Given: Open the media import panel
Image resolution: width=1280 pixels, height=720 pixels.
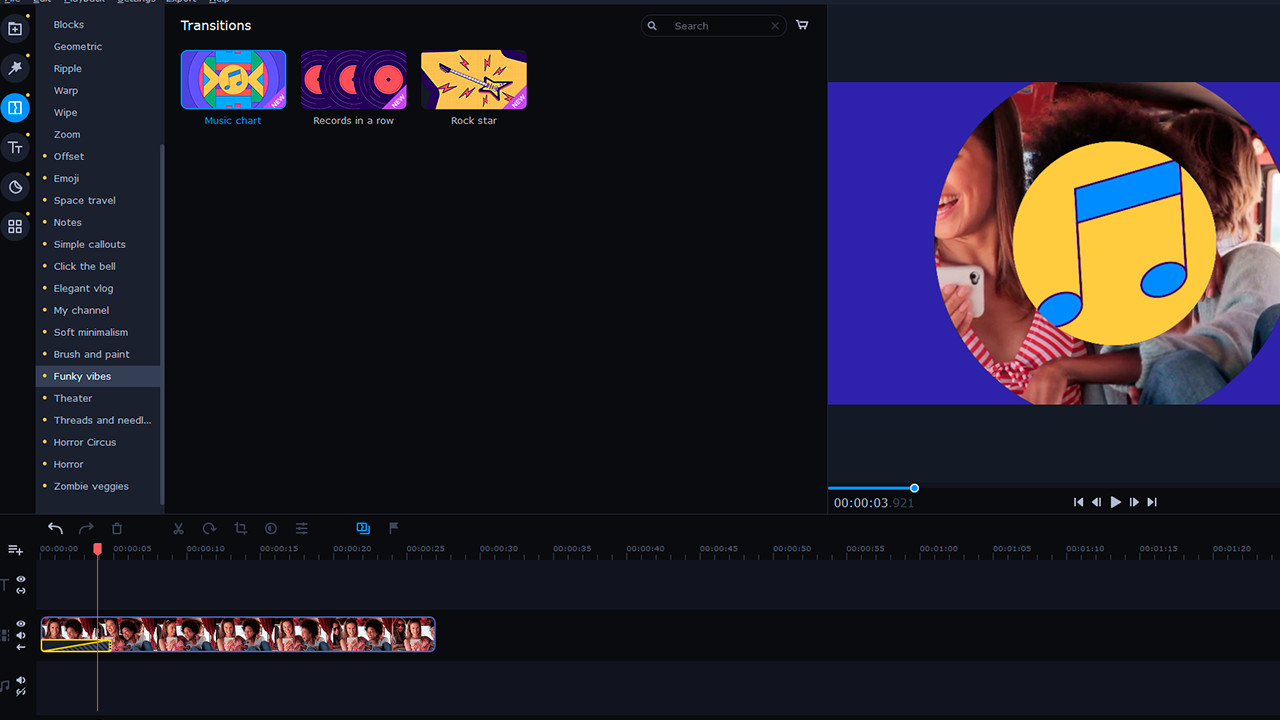Looking at the screenshot, I should [x=15, y=29].
